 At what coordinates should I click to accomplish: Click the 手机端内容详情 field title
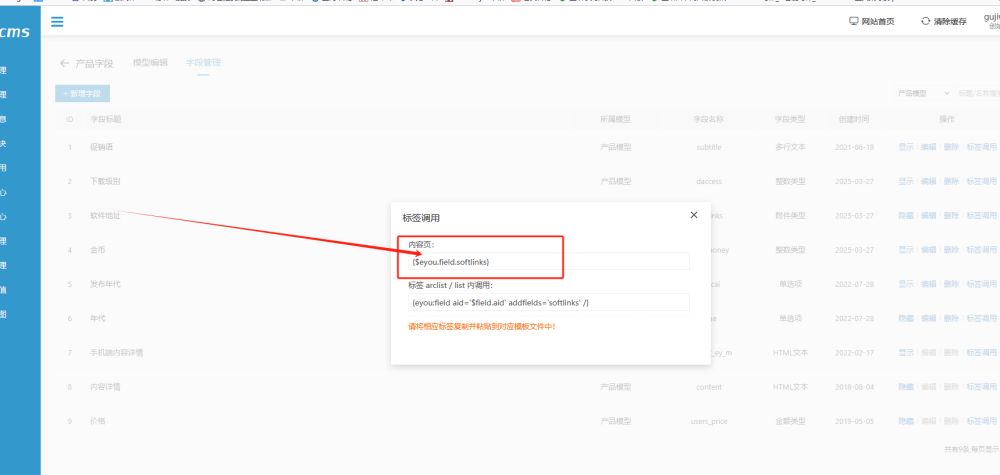[117, 353]
